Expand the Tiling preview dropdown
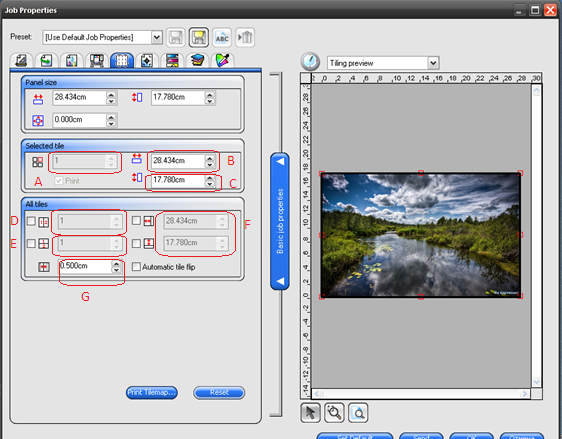 click(x=433, y=63)
